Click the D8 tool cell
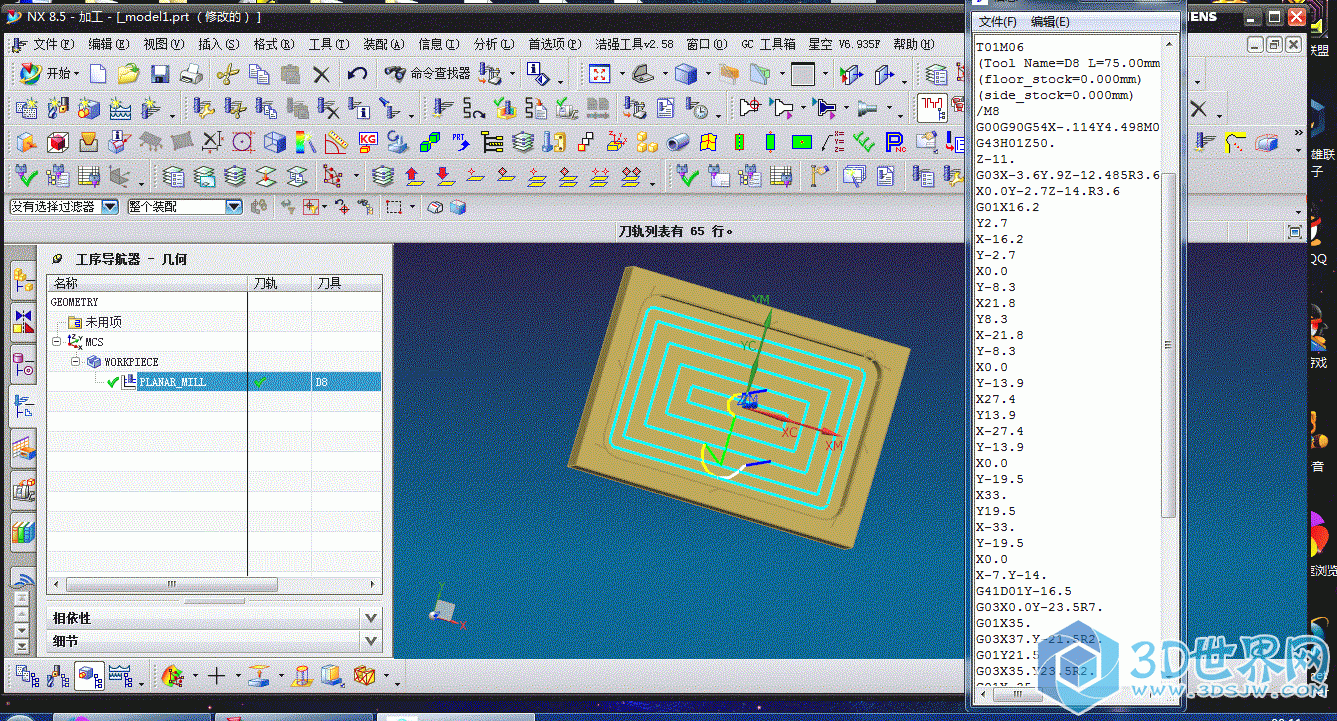The width and height of the screenshot is (1337, 721). (x=346, y=382)
